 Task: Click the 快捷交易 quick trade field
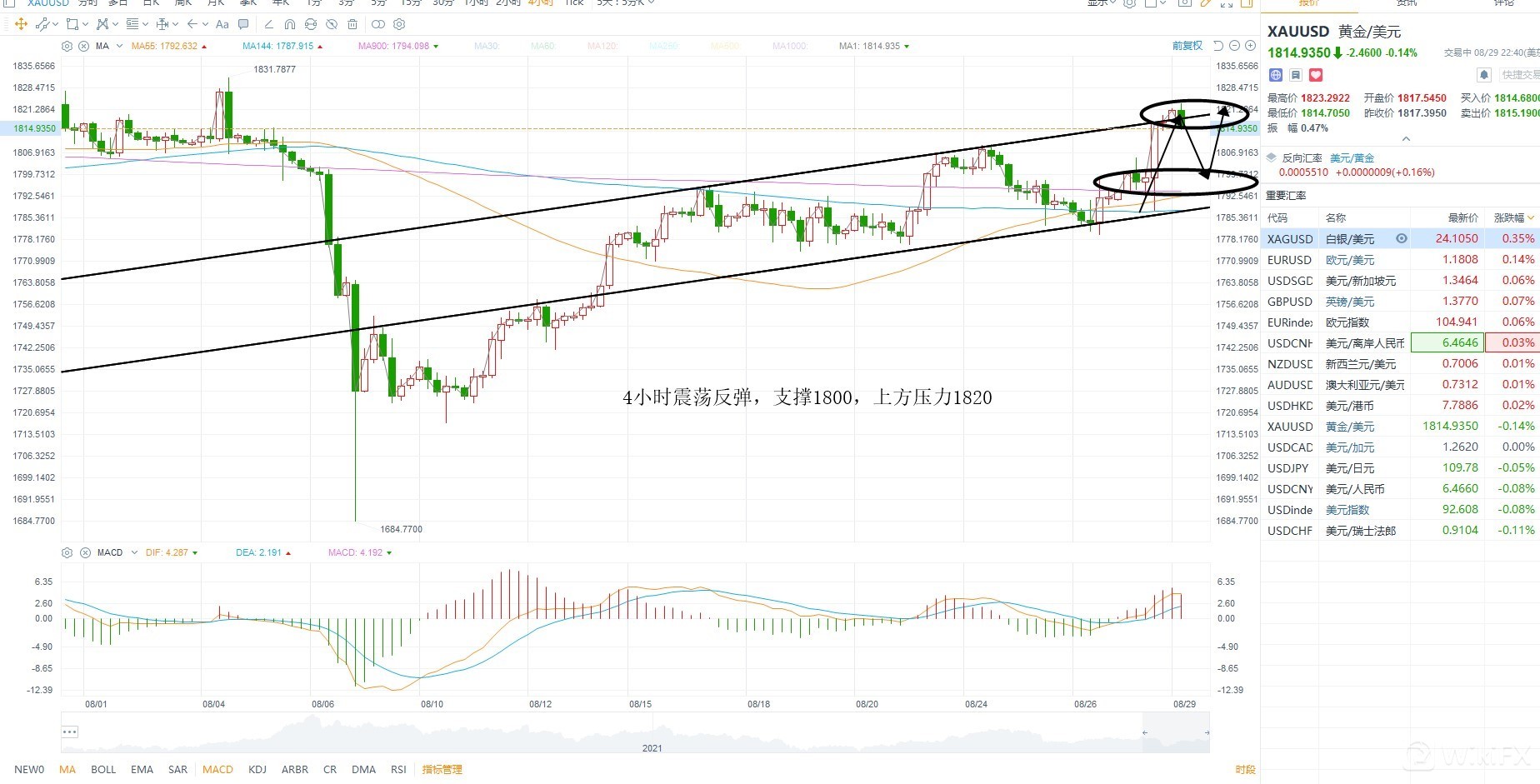pyautogui.click(x=1519, y=75)
